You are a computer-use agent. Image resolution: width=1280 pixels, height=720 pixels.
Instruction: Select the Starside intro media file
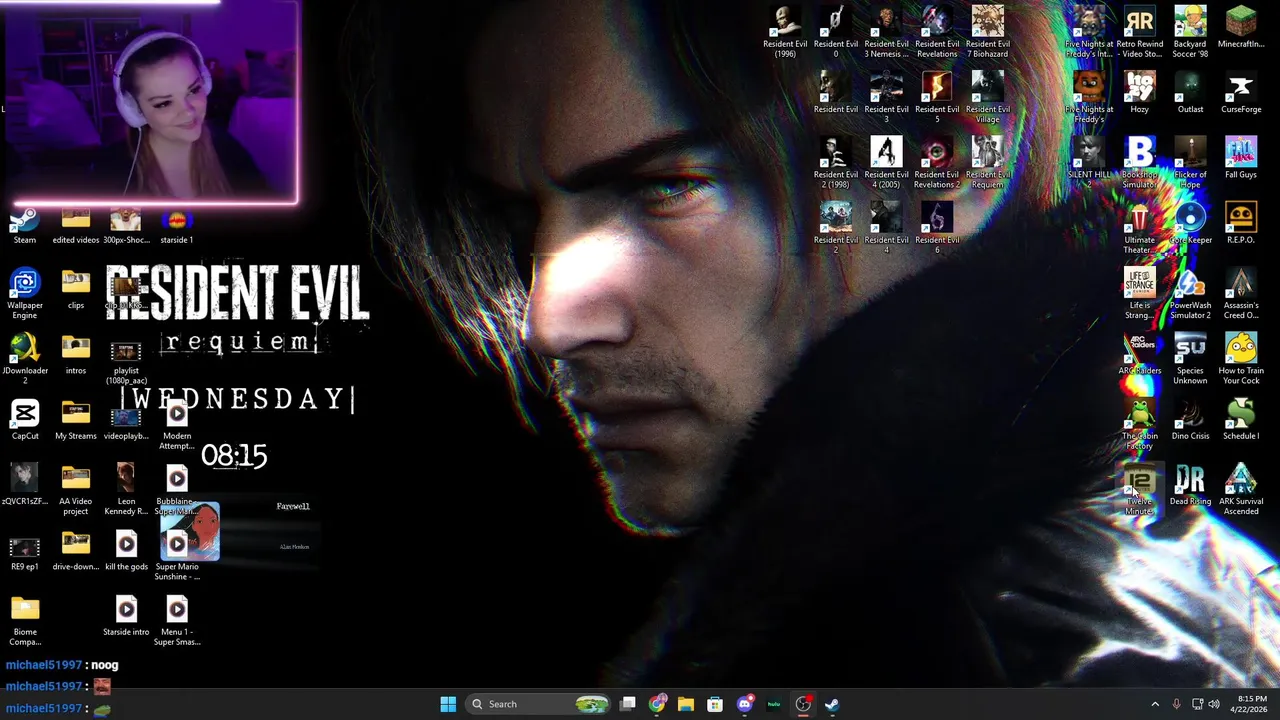click(126, 617)
